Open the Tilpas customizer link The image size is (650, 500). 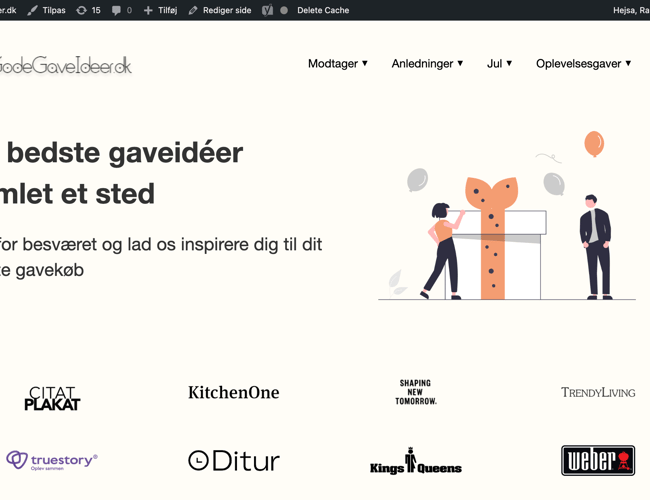(46, 10)
